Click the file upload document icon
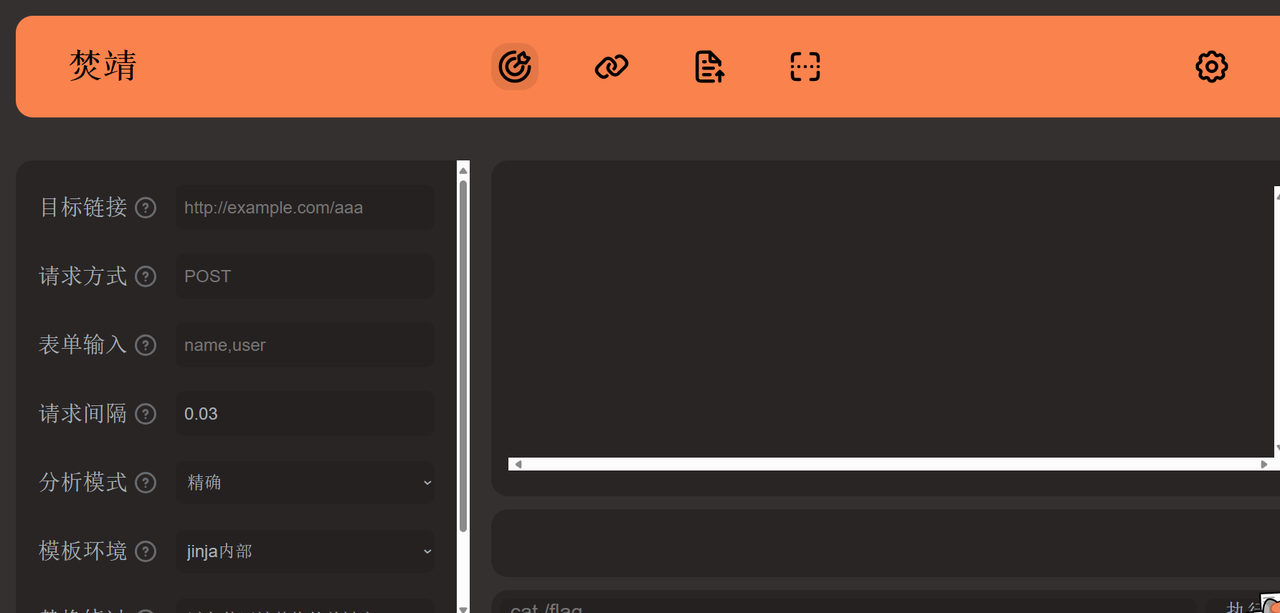The image size is (1280, 613). point(709,67)
